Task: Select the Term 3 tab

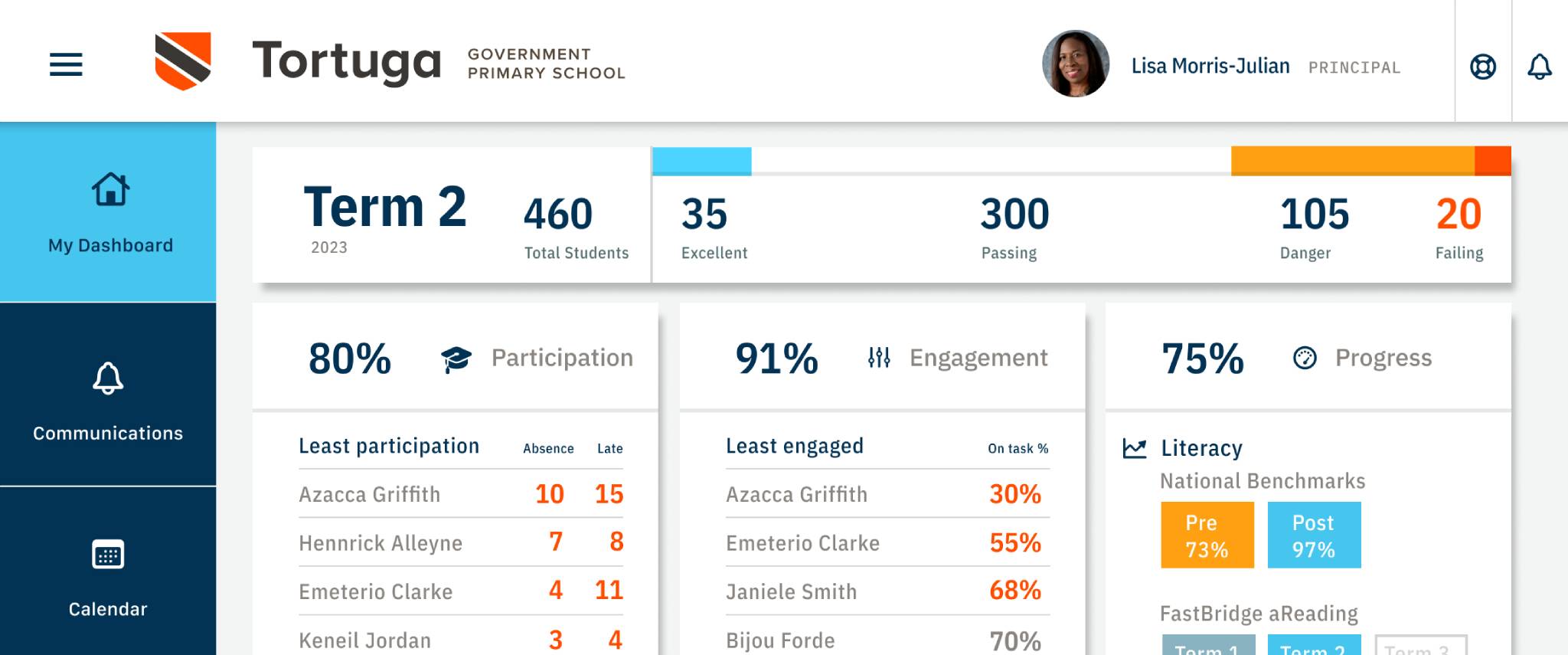Action: [x=1420, y=647]
